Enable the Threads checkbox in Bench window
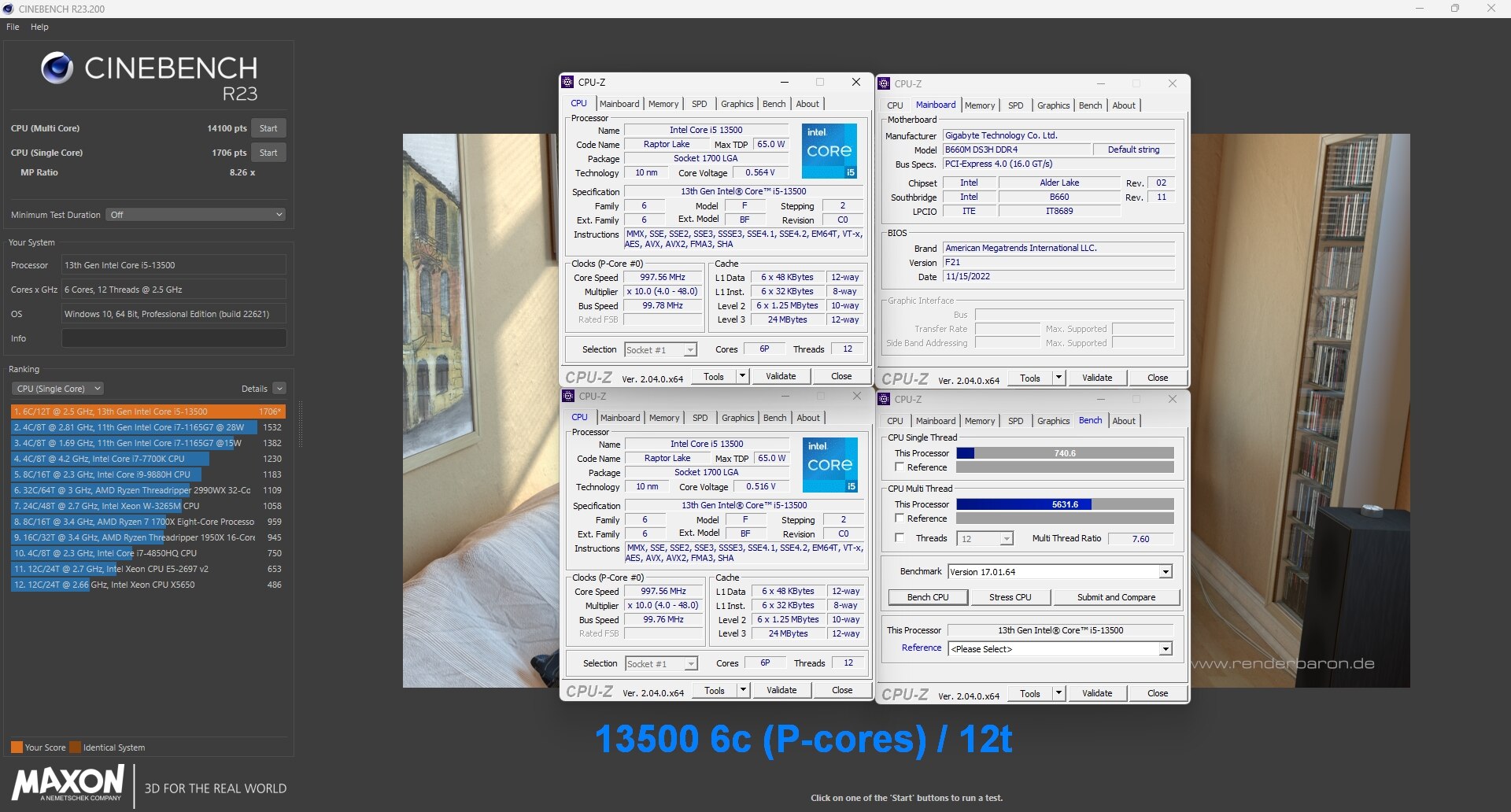The image size is (1511, 812). (899, 538)
